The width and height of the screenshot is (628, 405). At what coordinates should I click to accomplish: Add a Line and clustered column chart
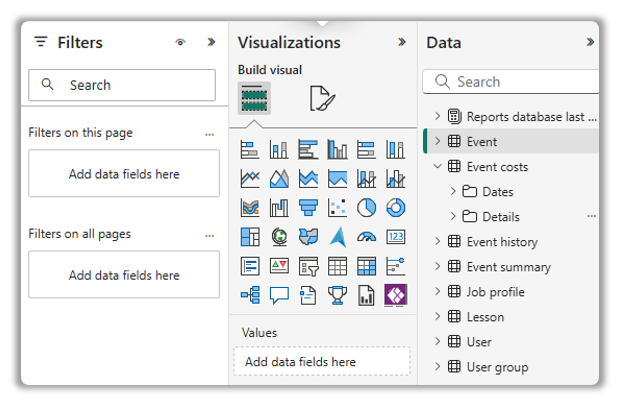[x=395, y=179]
